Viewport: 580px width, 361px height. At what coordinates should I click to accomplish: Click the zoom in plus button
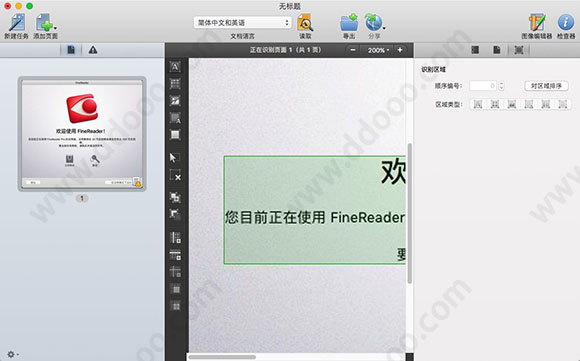[400, 50]
